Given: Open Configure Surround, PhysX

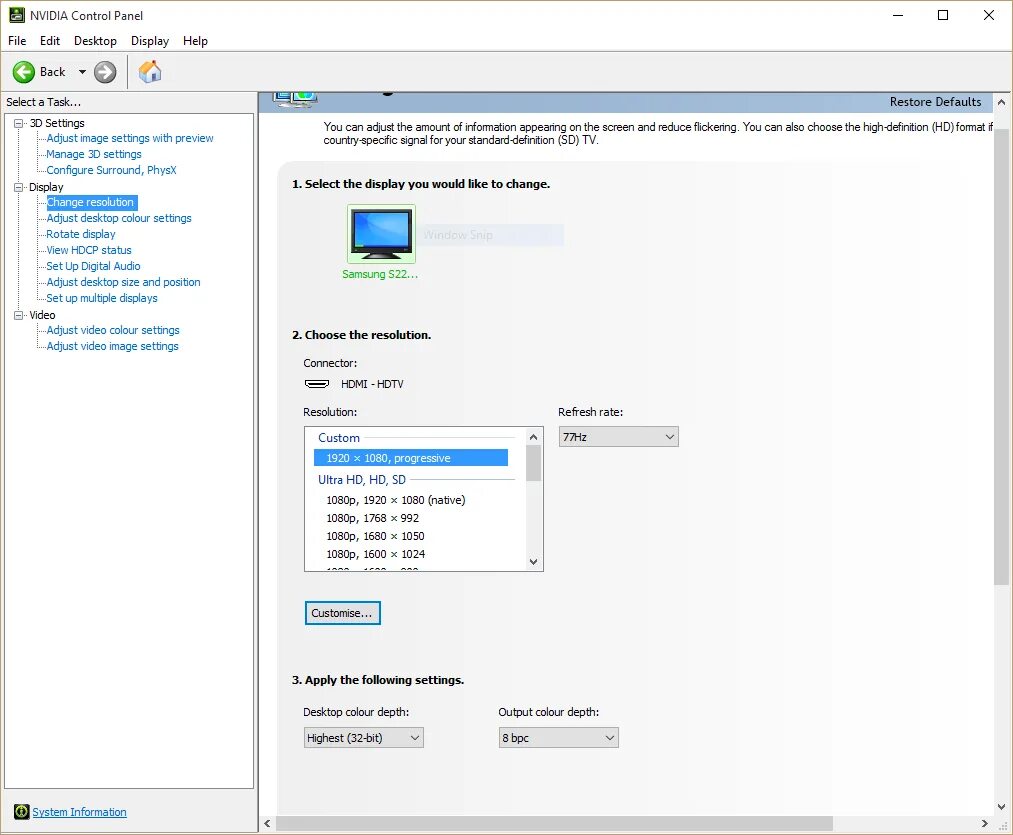Looking at the screenshot, I should [x=111, y=170].
